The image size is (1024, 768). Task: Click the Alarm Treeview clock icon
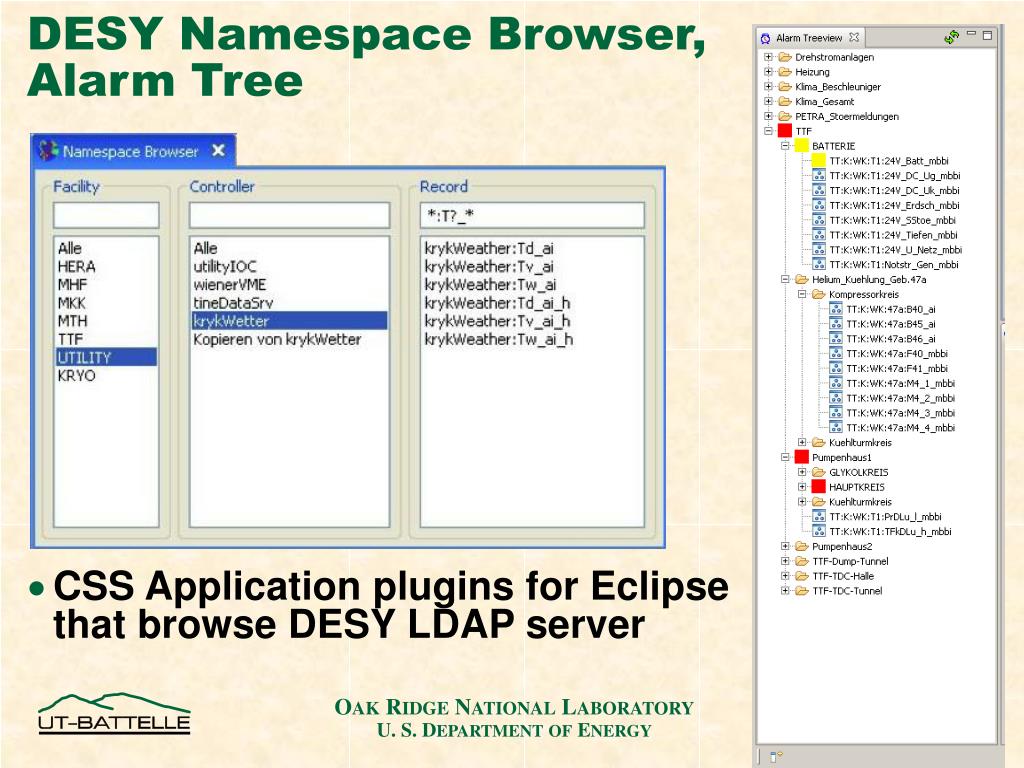click(765, 39)
